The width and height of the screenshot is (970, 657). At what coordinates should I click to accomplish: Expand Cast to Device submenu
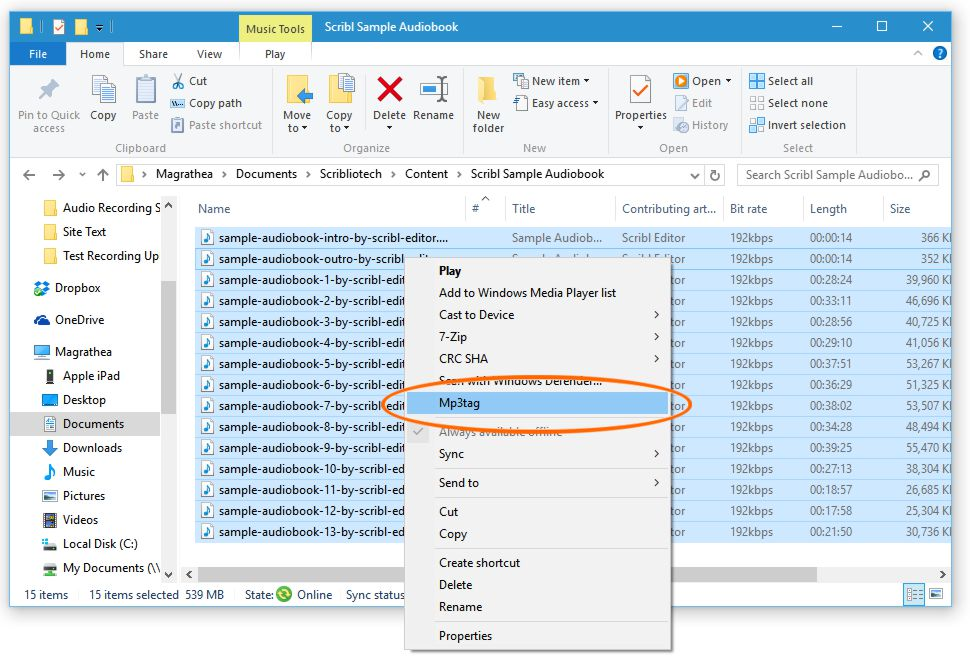[656, 315]
